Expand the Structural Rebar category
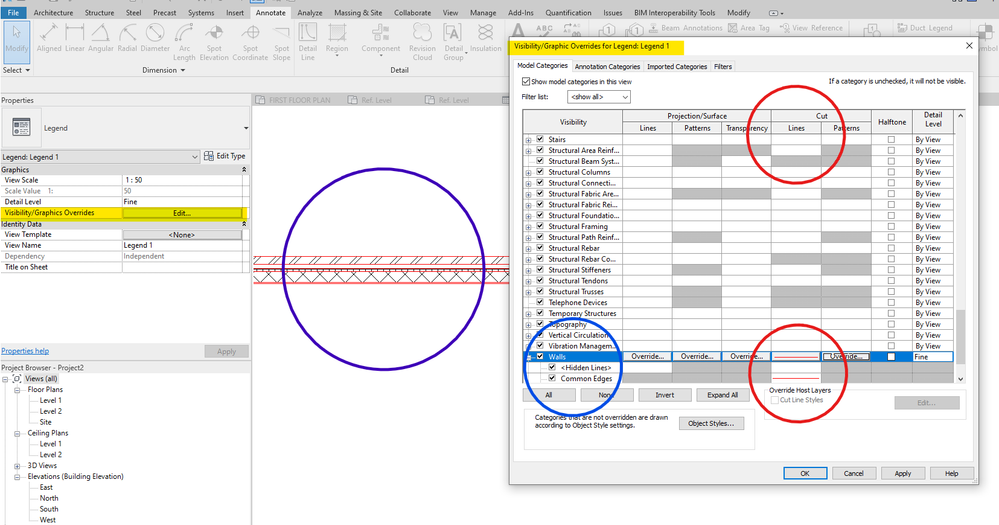 pyautogui.click(x=528, y=248)
